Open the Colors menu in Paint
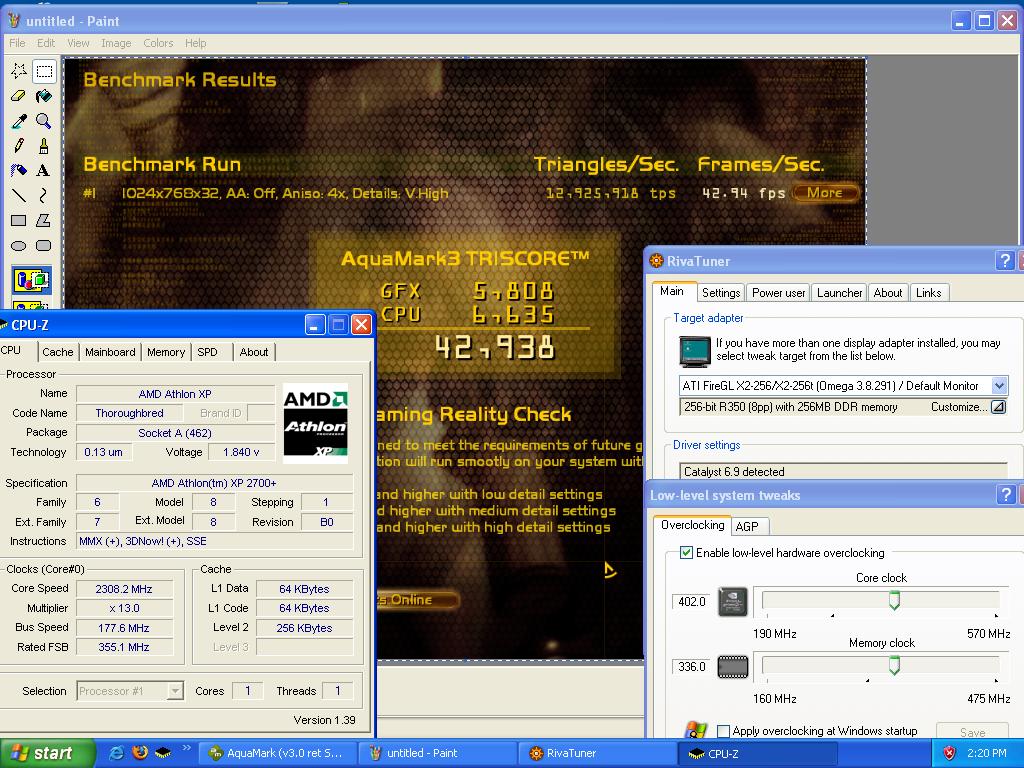The image size is (1024, 768). (x=158, y=43)
